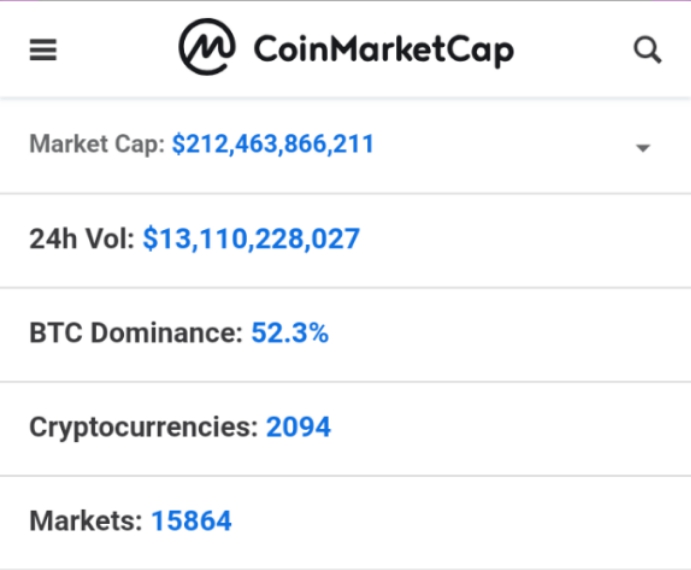Viewport: 691px width, 570px height.
Task: Open the hamburger navigation menu
Action: (x=43, y=50)
